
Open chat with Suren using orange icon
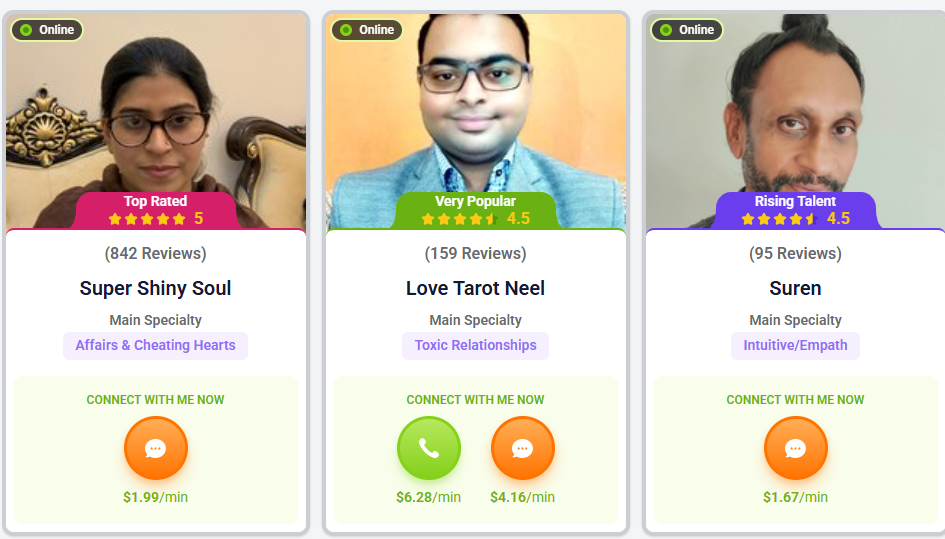point(796,448)
